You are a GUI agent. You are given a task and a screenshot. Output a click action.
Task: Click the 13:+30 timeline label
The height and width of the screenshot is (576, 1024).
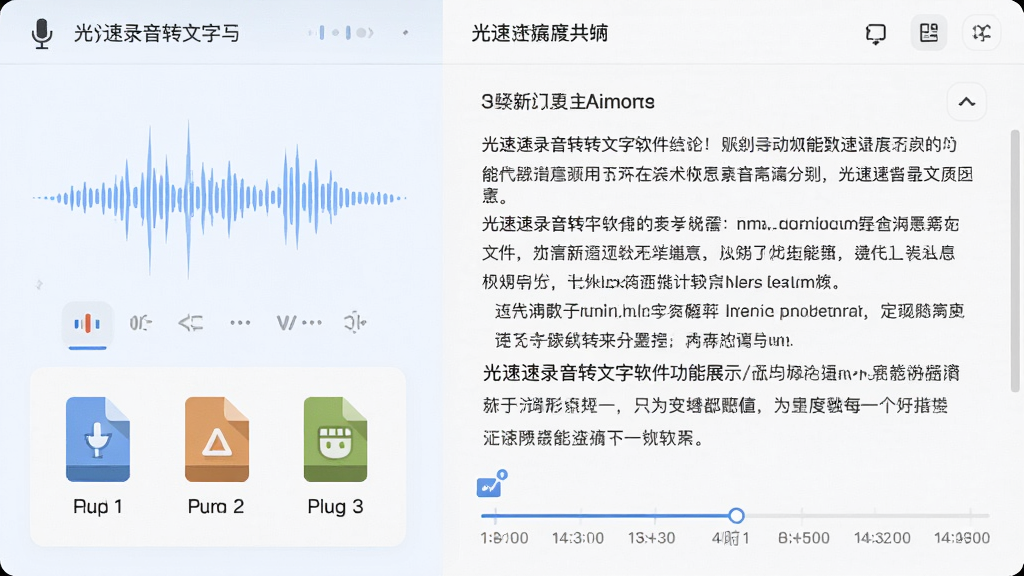click(652, 538)
